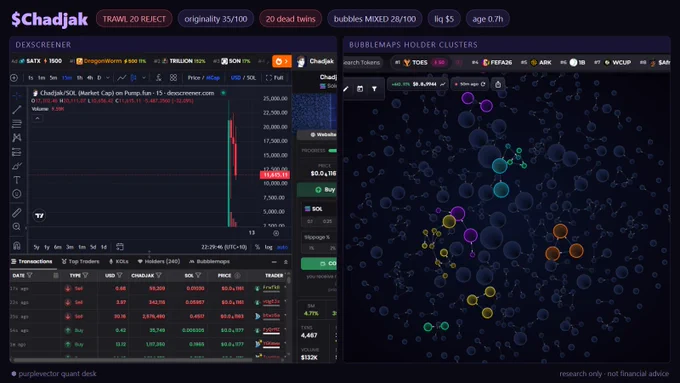The image size is (680, 383).
Task: Toggle the magnet snap mode
Action: 16,246
